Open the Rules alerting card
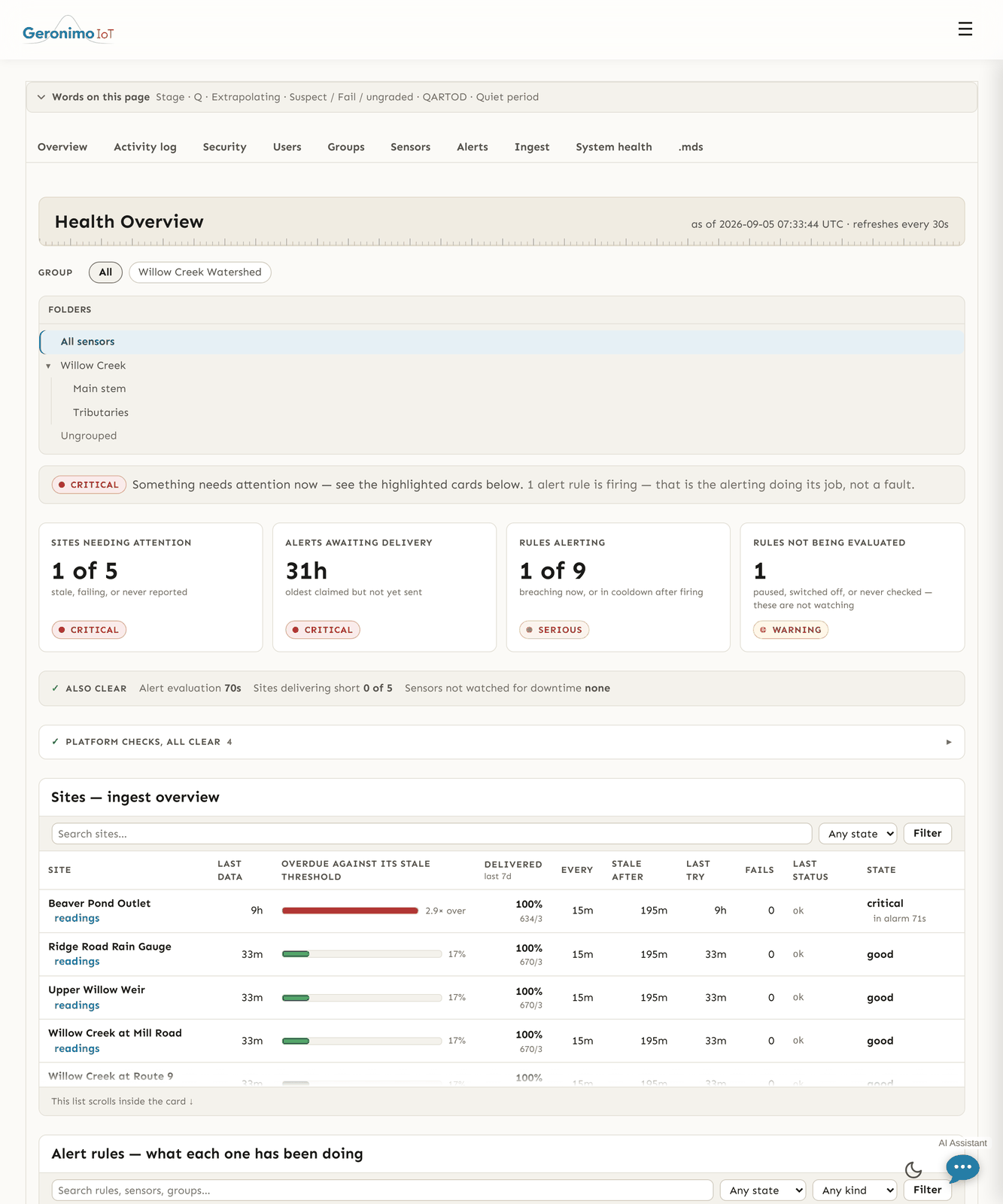The height and width of the screenshot is (1204, 1003). coord(619,587)
